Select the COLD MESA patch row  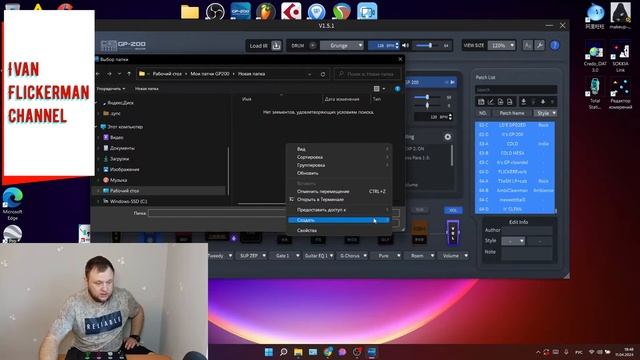515,153
